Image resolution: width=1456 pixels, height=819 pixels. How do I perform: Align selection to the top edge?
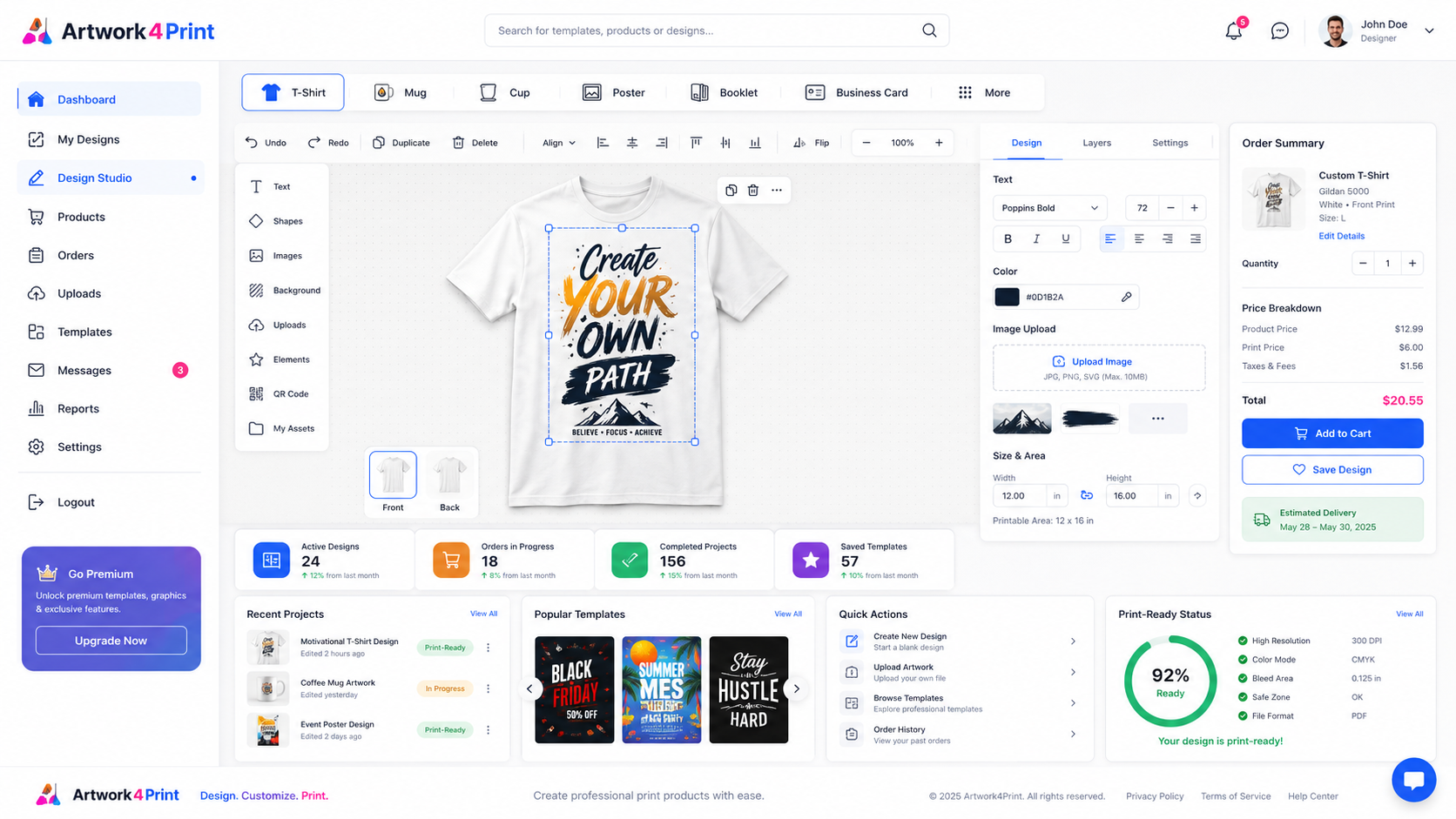(696, 143)
